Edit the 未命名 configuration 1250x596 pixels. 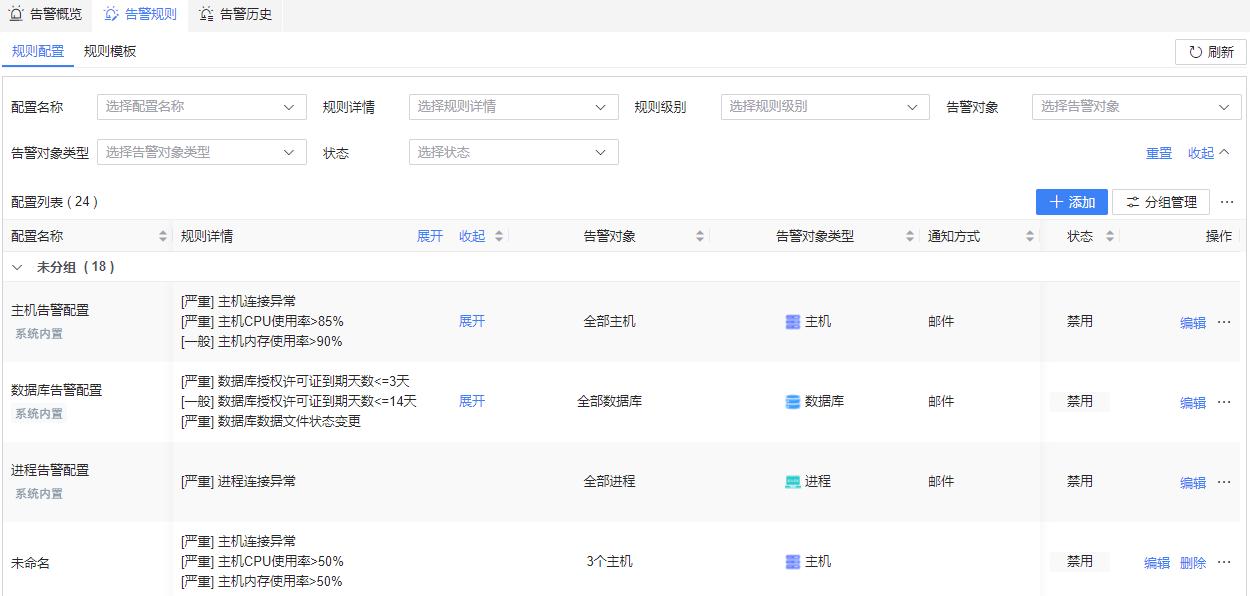pos(1157,563)
